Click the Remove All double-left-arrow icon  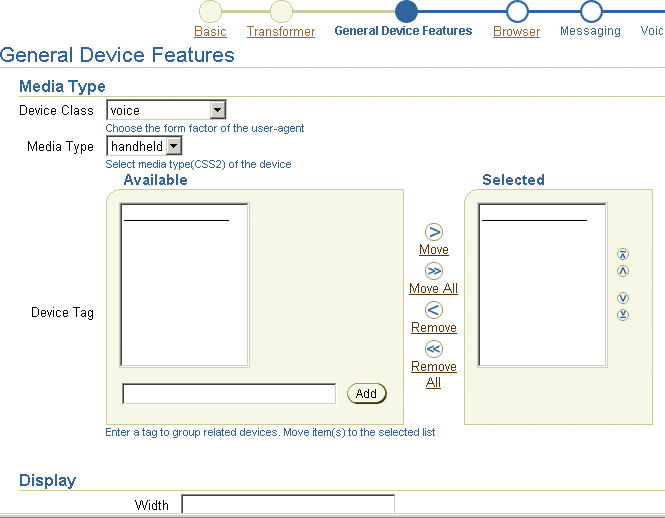click(433, 349)
